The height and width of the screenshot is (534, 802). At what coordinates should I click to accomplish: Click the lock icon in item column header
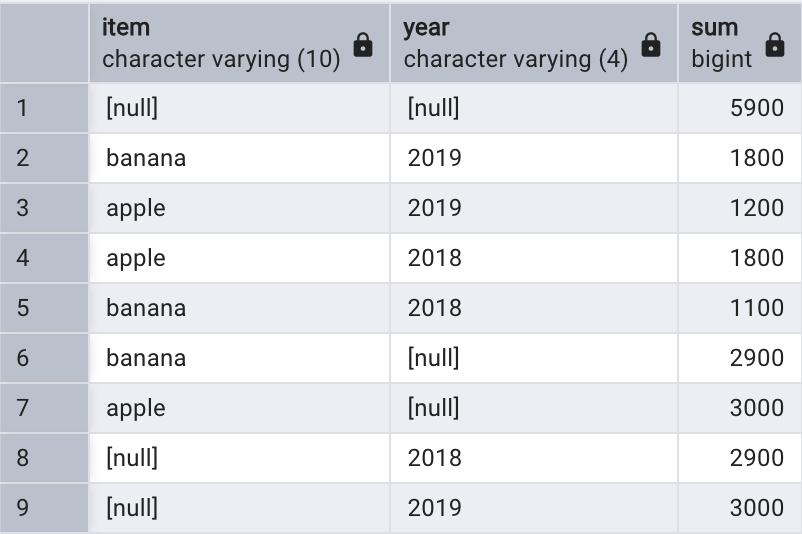(x=363, y=45)
